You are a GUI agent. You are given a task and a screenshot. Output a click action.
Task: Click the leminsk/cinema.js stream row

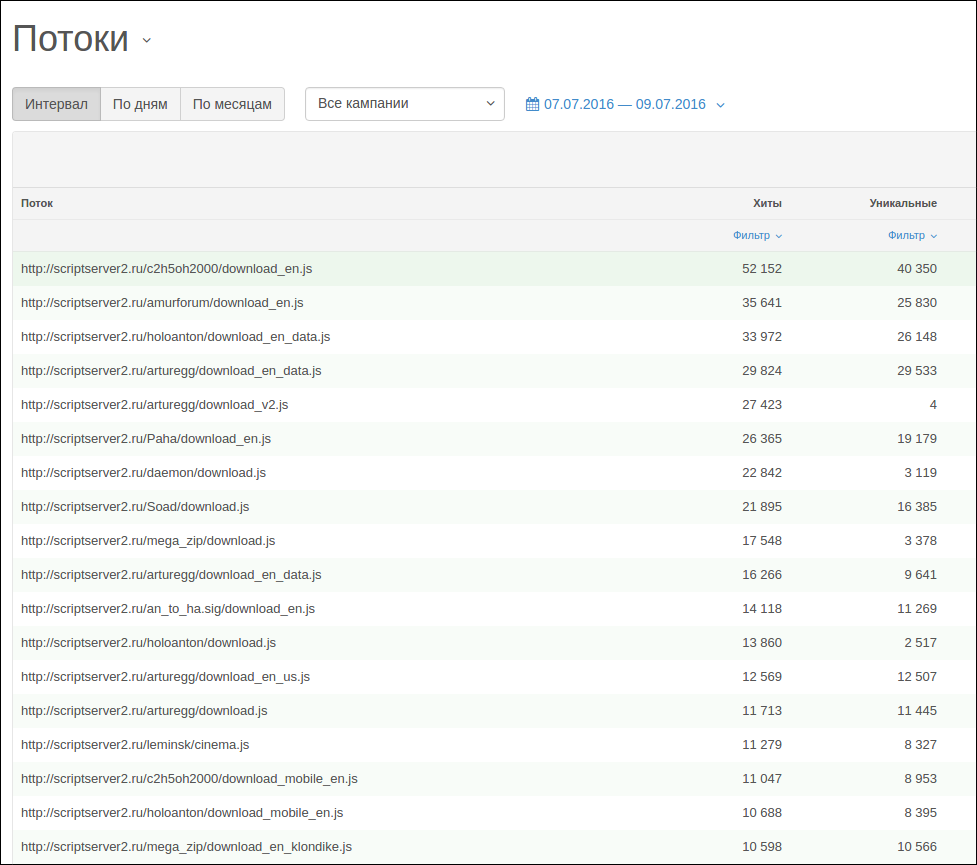click(x=494, y=745)
